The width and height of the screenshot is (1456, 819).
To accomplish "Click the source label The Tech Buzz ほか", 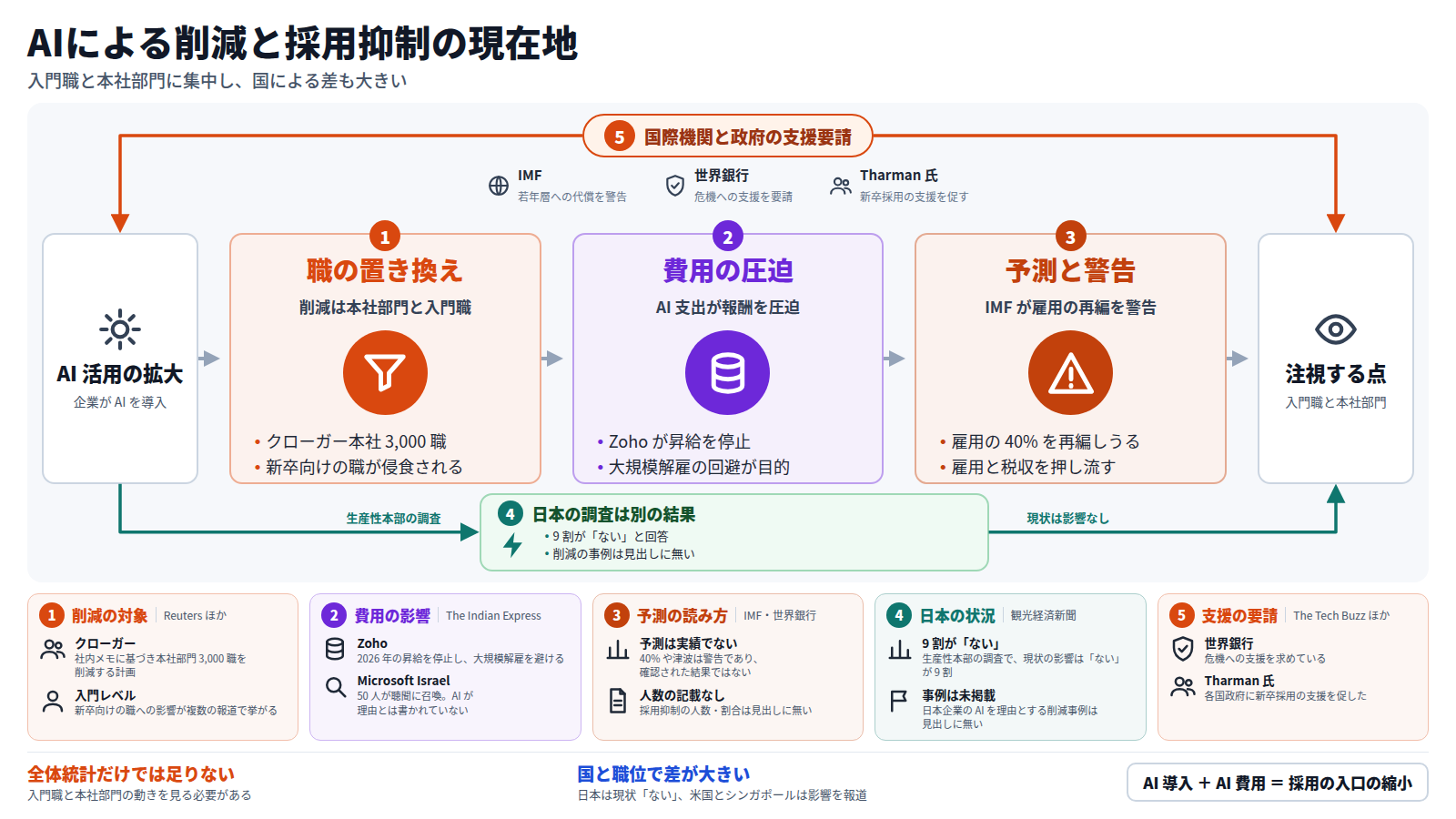I will click(1341, 616).
